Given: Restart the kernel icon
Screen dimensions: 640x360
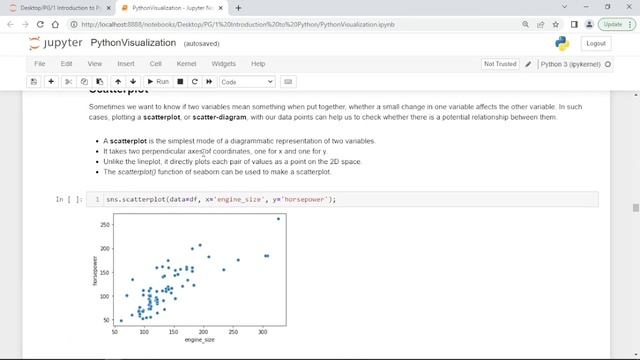Looking at the screenshot, I should [x=195, y=82].
